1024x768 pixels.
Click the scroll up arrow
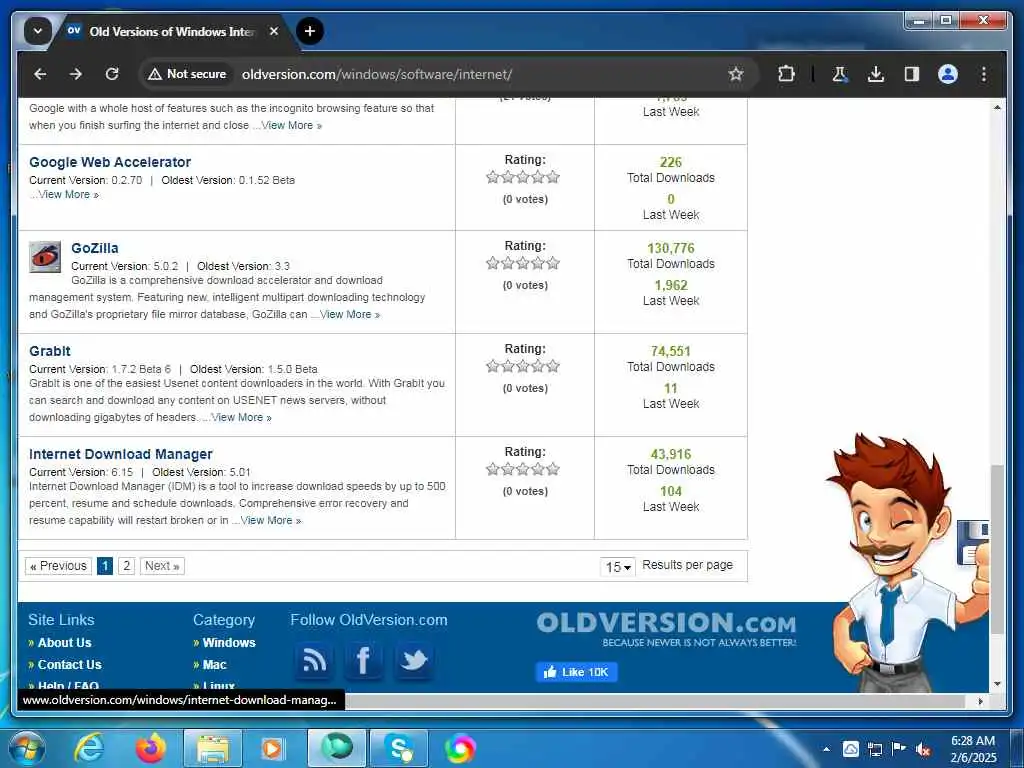(997, 107)
